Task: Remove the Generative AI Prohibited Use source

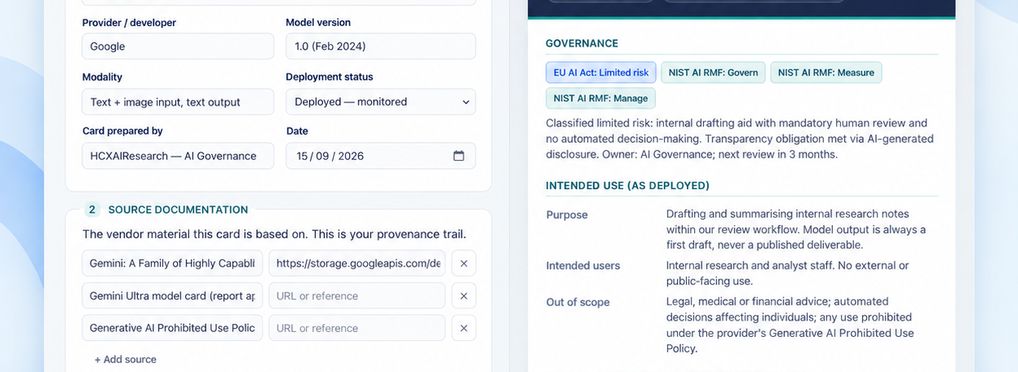Action: coord(464,328)
